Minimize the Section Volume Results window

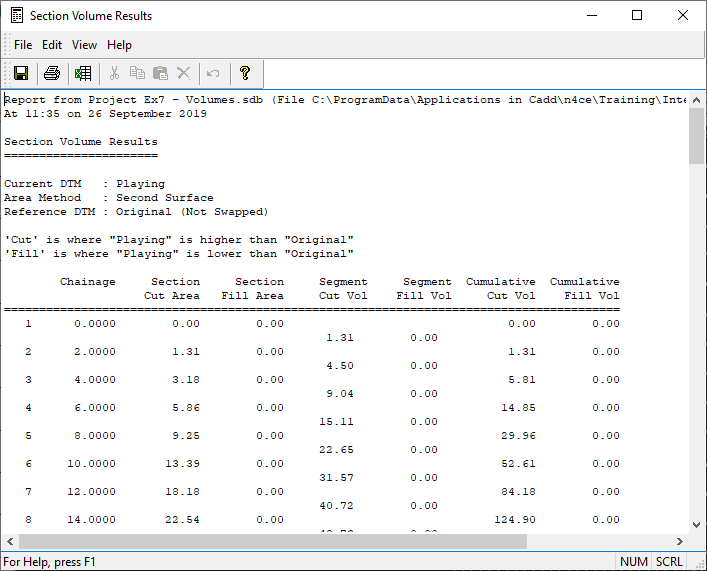point(592,15)
